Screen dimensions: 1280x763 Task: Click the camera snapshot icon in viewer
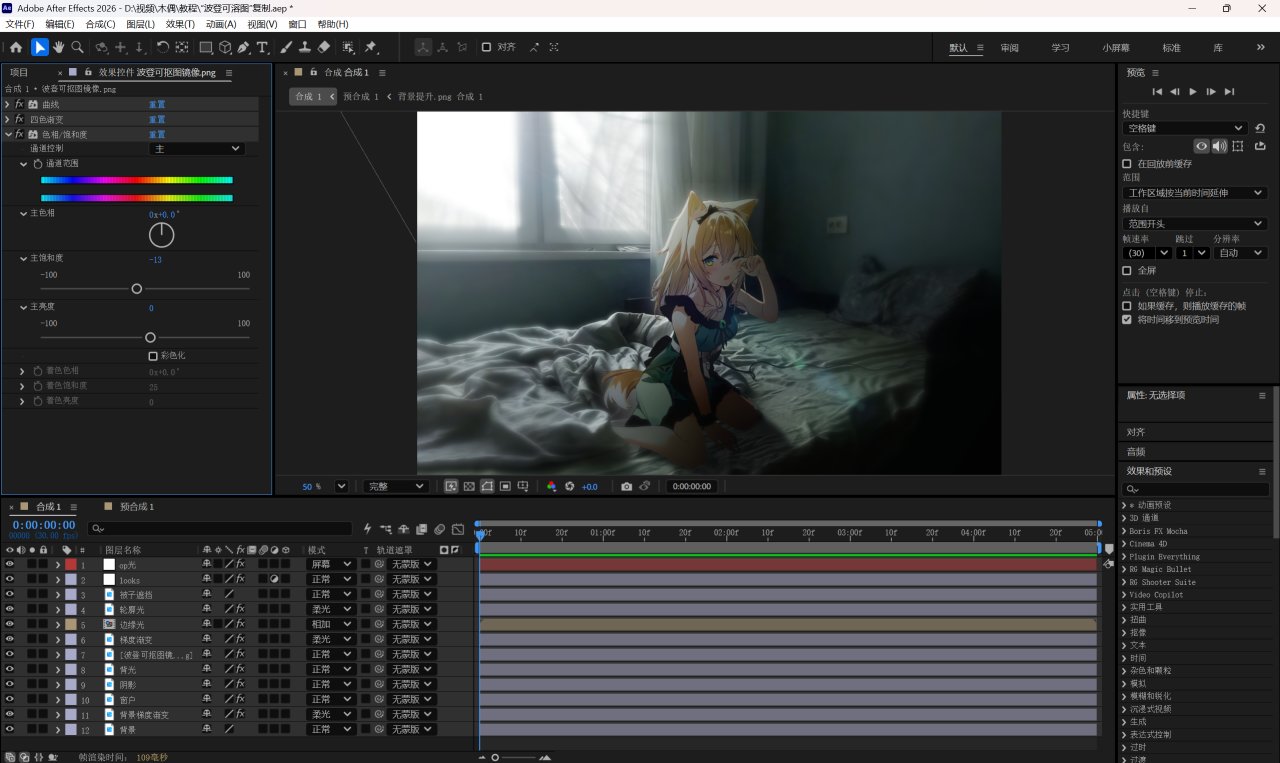tap(626, 486)
